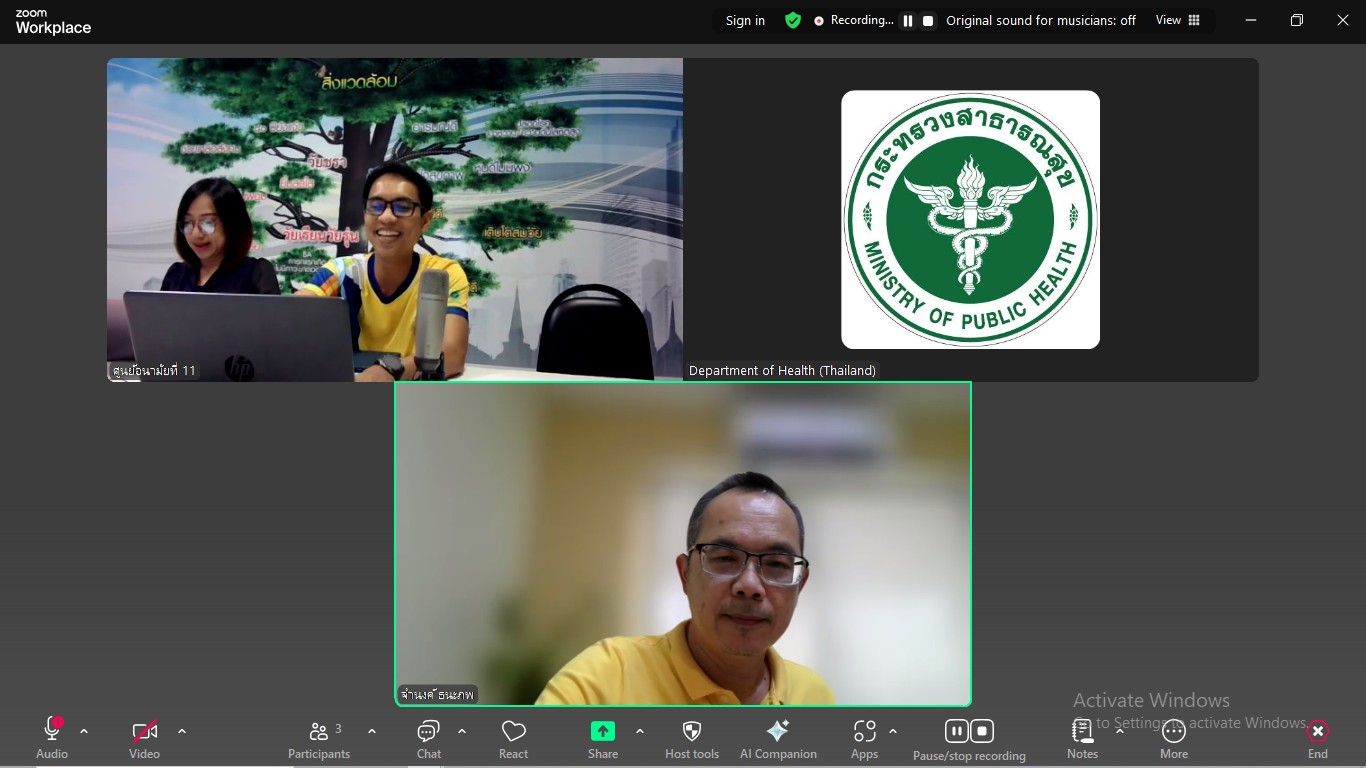Stop recording from bottom toolbar
1366x768 pixels.
point(982,731)
